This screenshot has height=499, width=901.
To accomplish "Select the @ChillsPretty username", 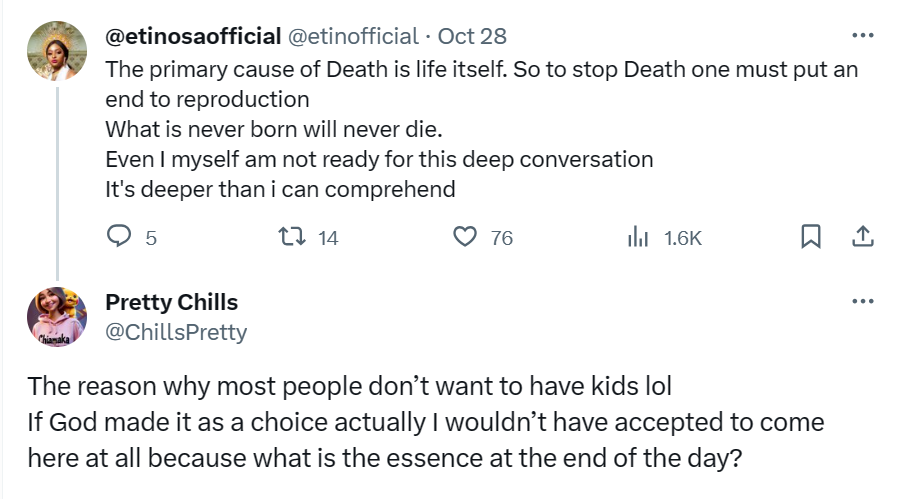I will [176, 332].
